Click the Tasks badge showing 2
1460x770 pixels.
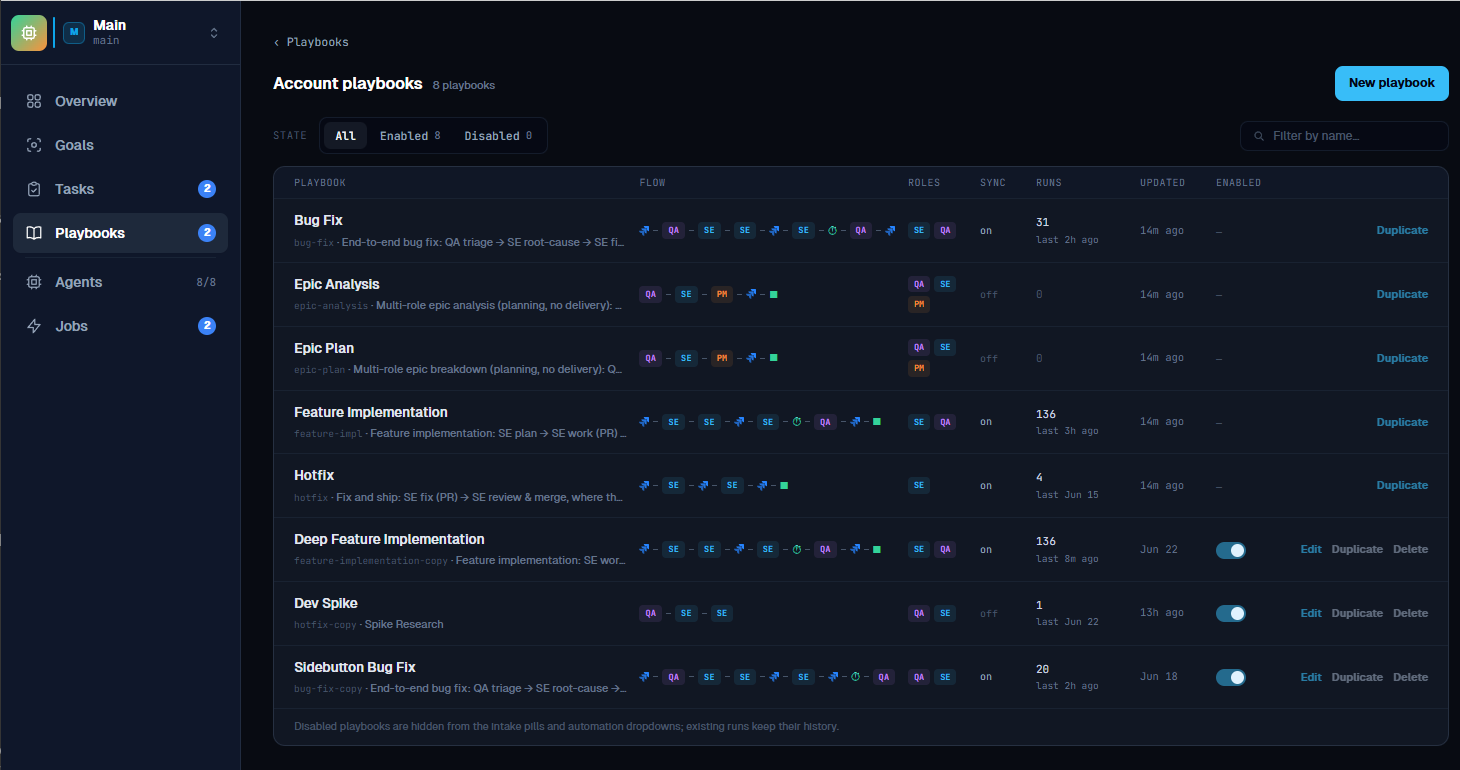(207, 189)
